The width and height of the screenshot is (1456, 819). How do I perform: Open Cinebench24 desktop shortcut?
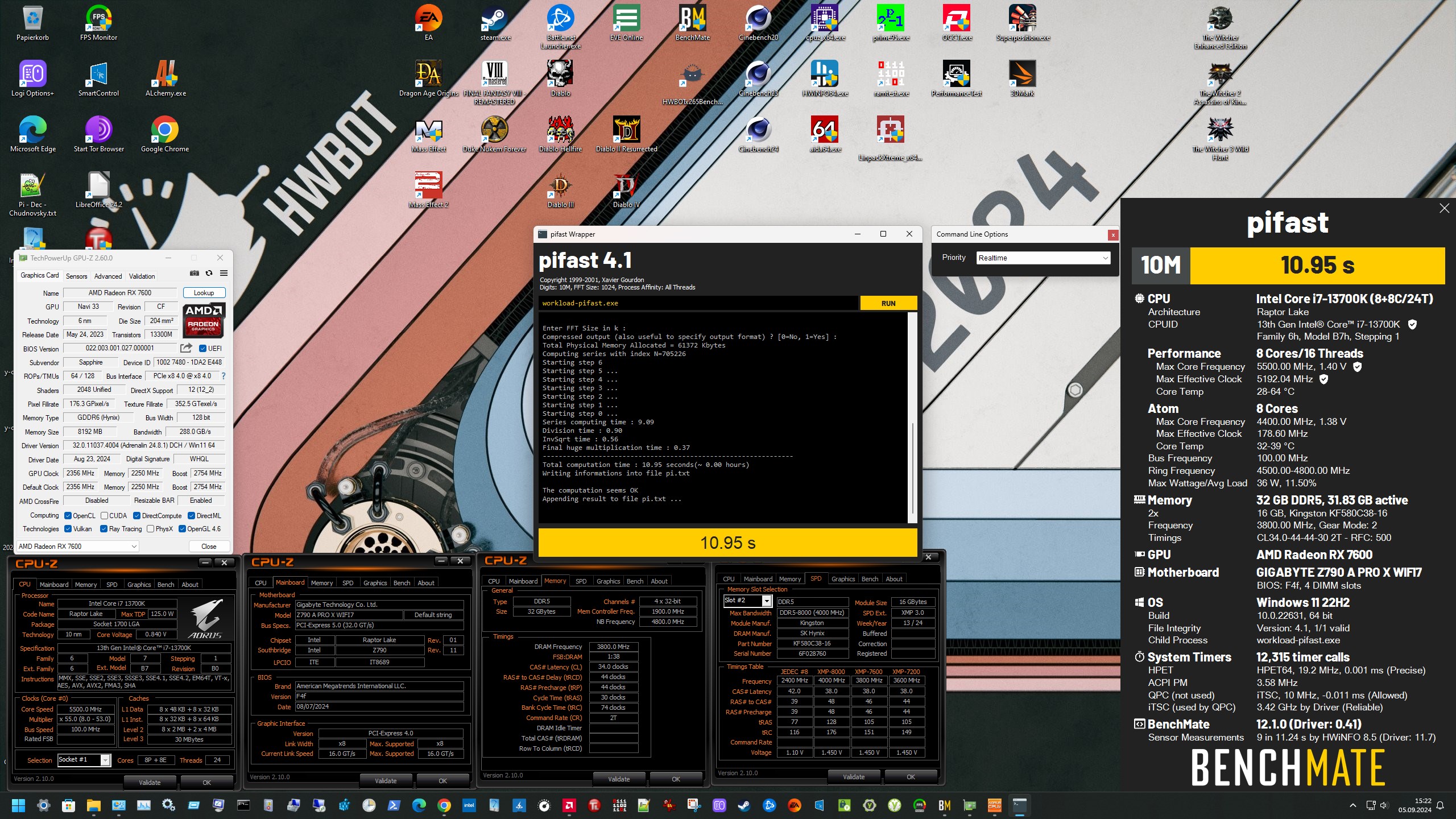[x=758, y=134]
